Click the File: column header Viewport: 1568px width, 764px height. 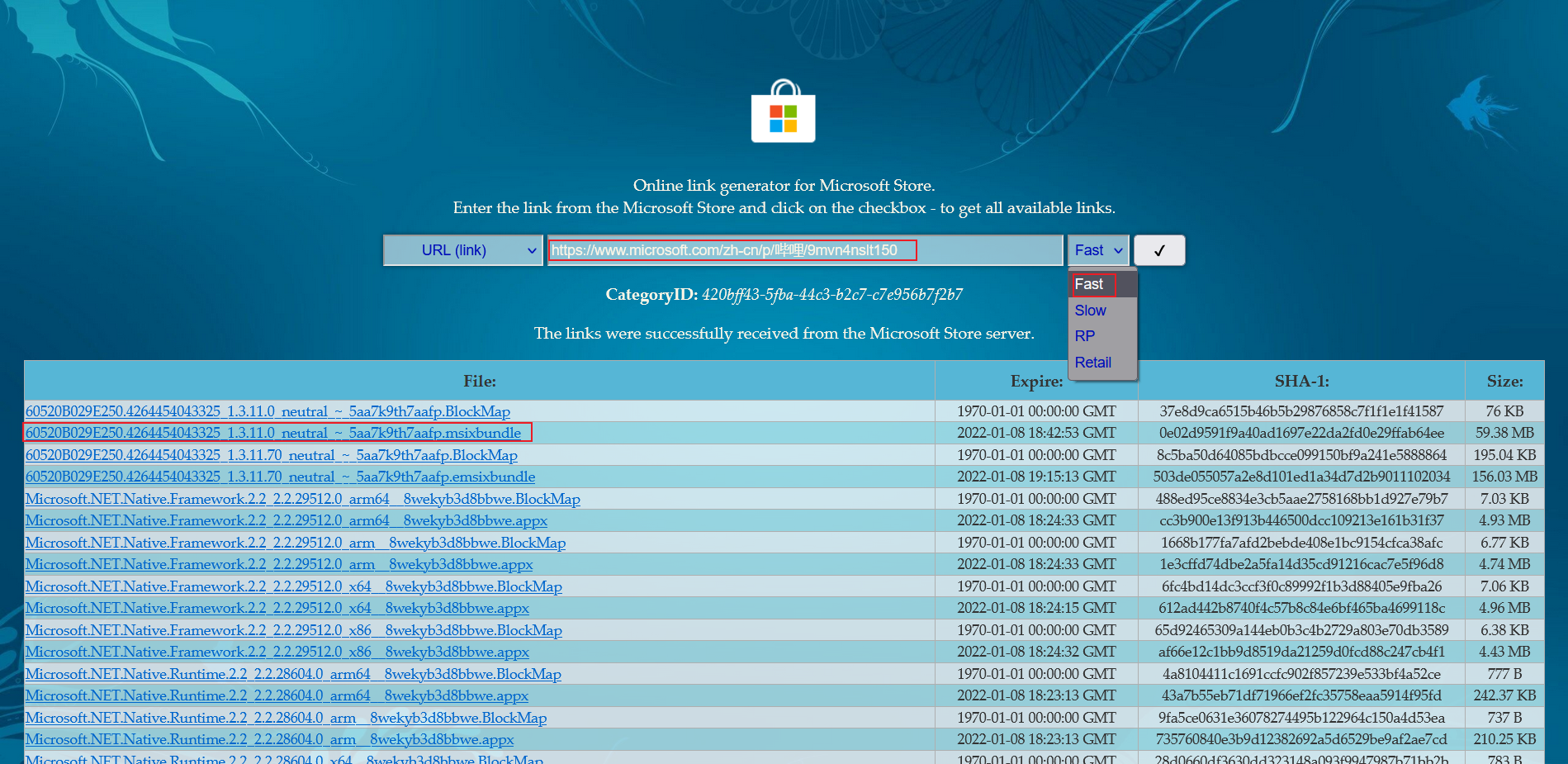click(x=480, y=381)
